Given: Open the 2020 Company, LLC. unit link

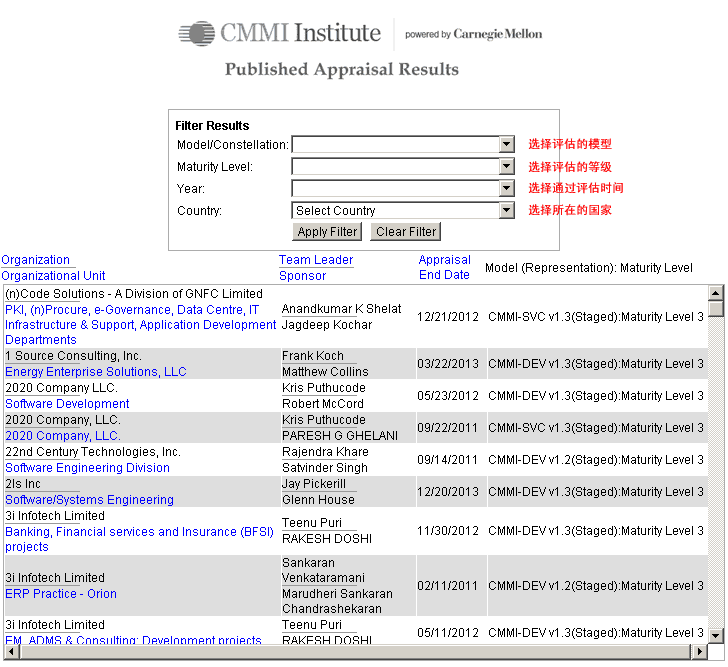Looking at the screenshot, I should point(63,436).
